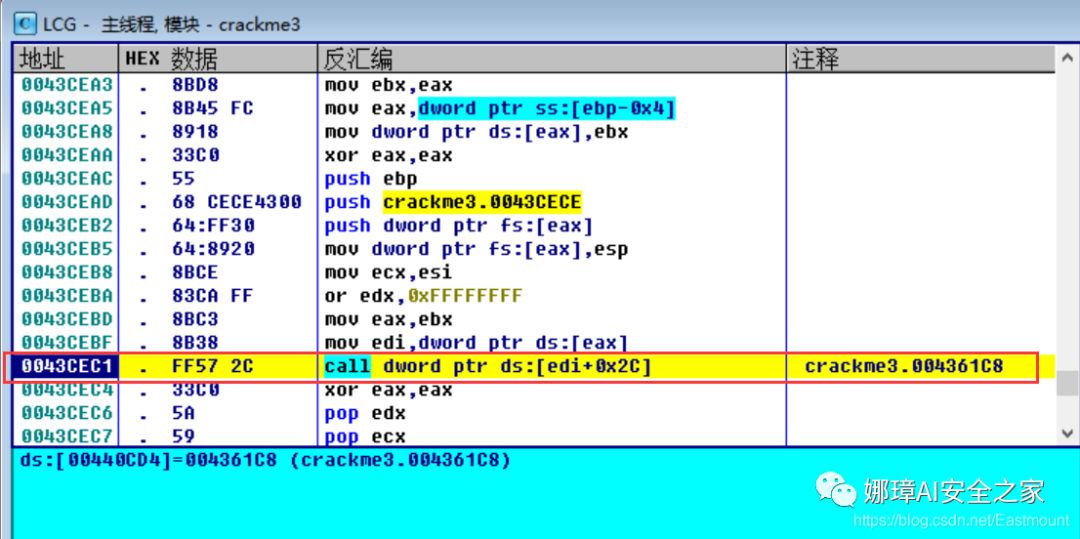Click hex bytes FF57 2C
This screenshot has height=539, width=1080.
pos(213,367)
